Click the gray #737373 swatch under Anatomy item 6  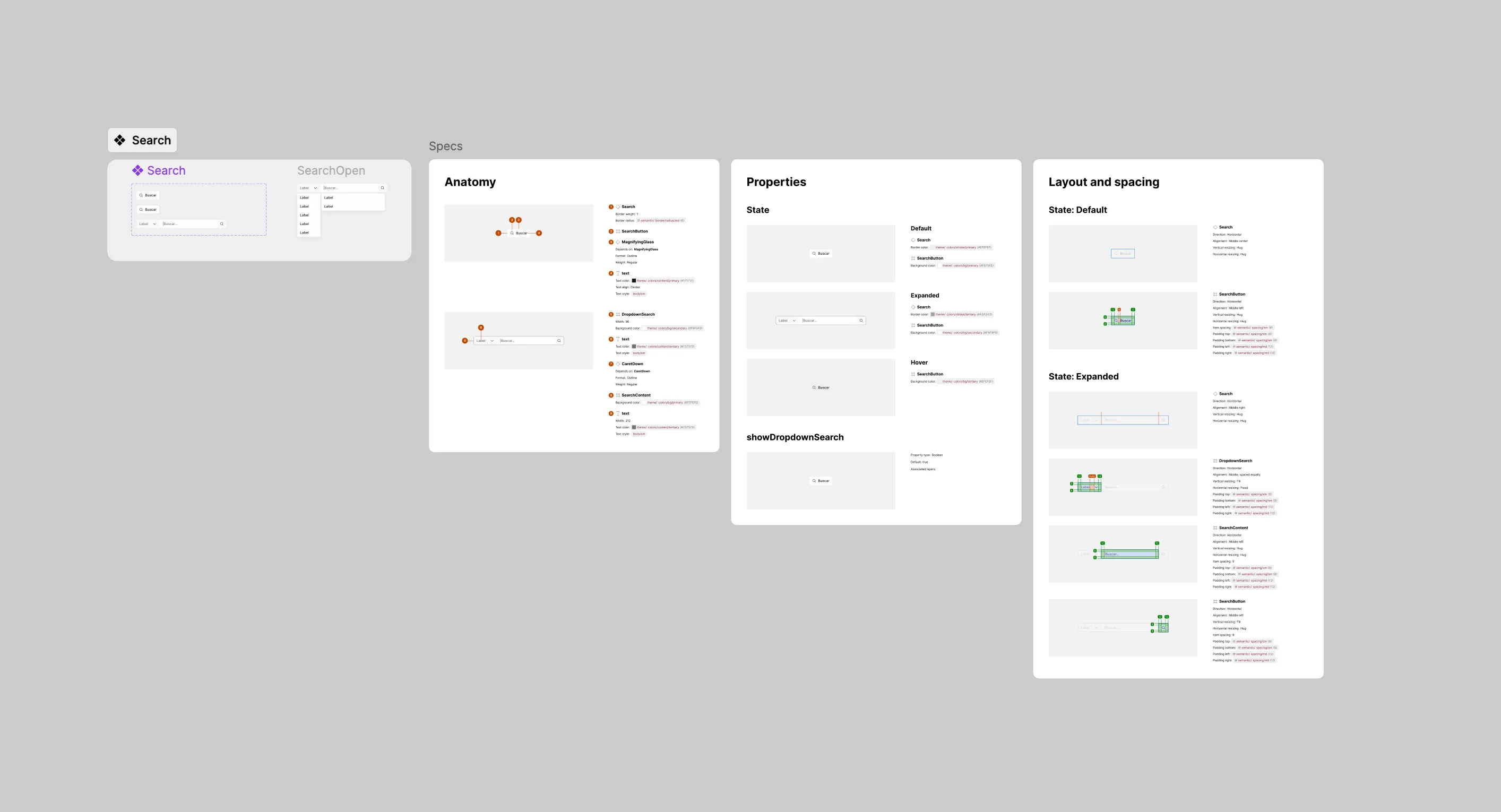(634, 347)
